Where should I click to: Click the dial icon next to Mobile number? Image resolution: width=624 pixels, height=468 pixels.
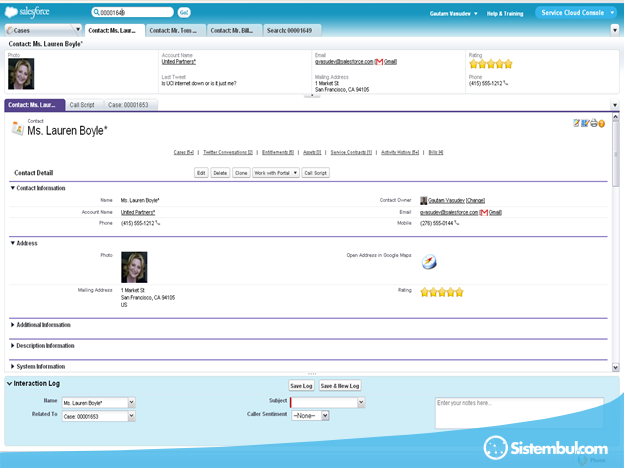(456, 223)
